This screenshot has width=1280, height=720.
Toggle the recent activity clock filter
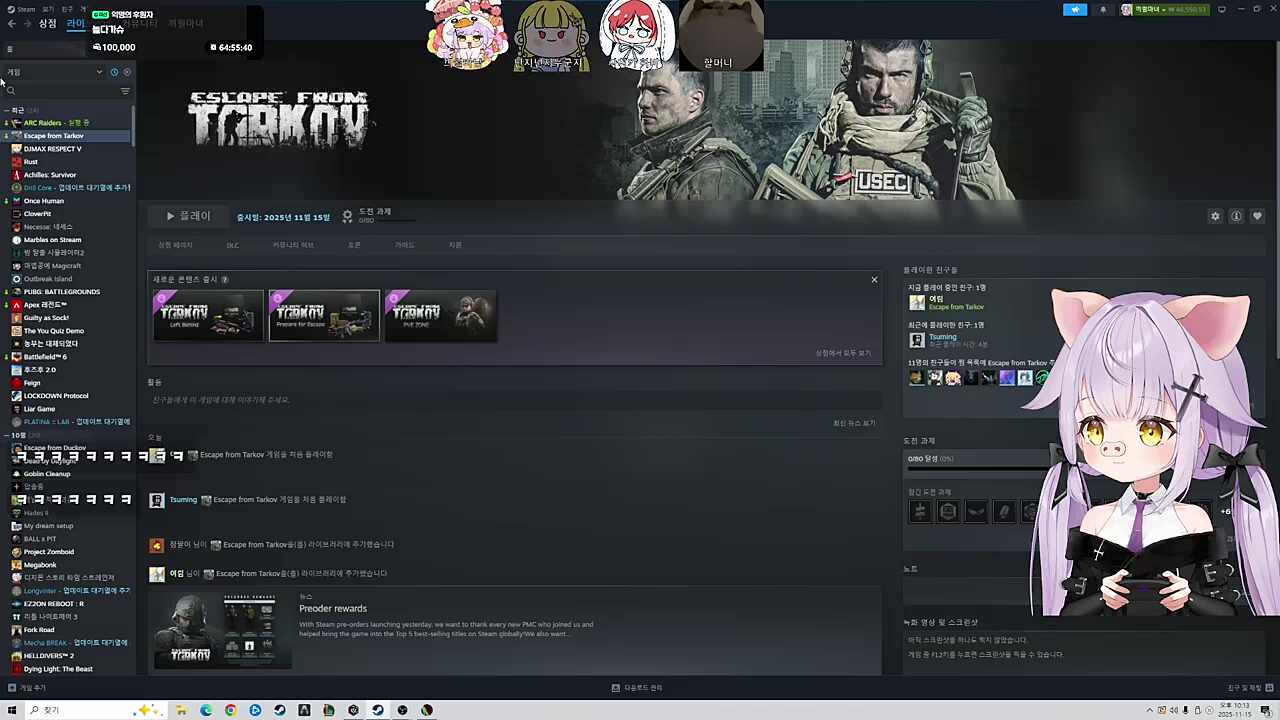coord(114,72)
